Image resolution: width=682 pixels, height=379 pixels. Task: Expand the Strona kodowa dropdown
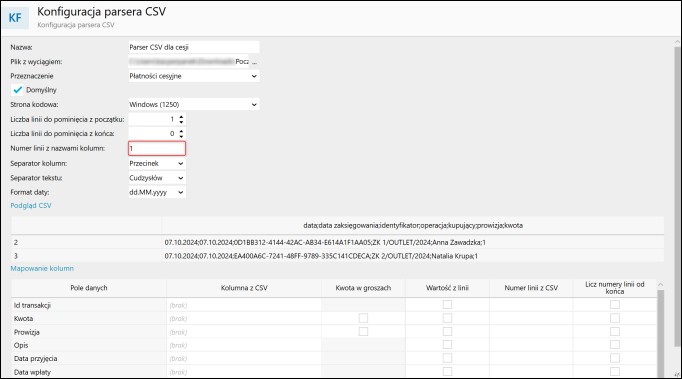194,104
